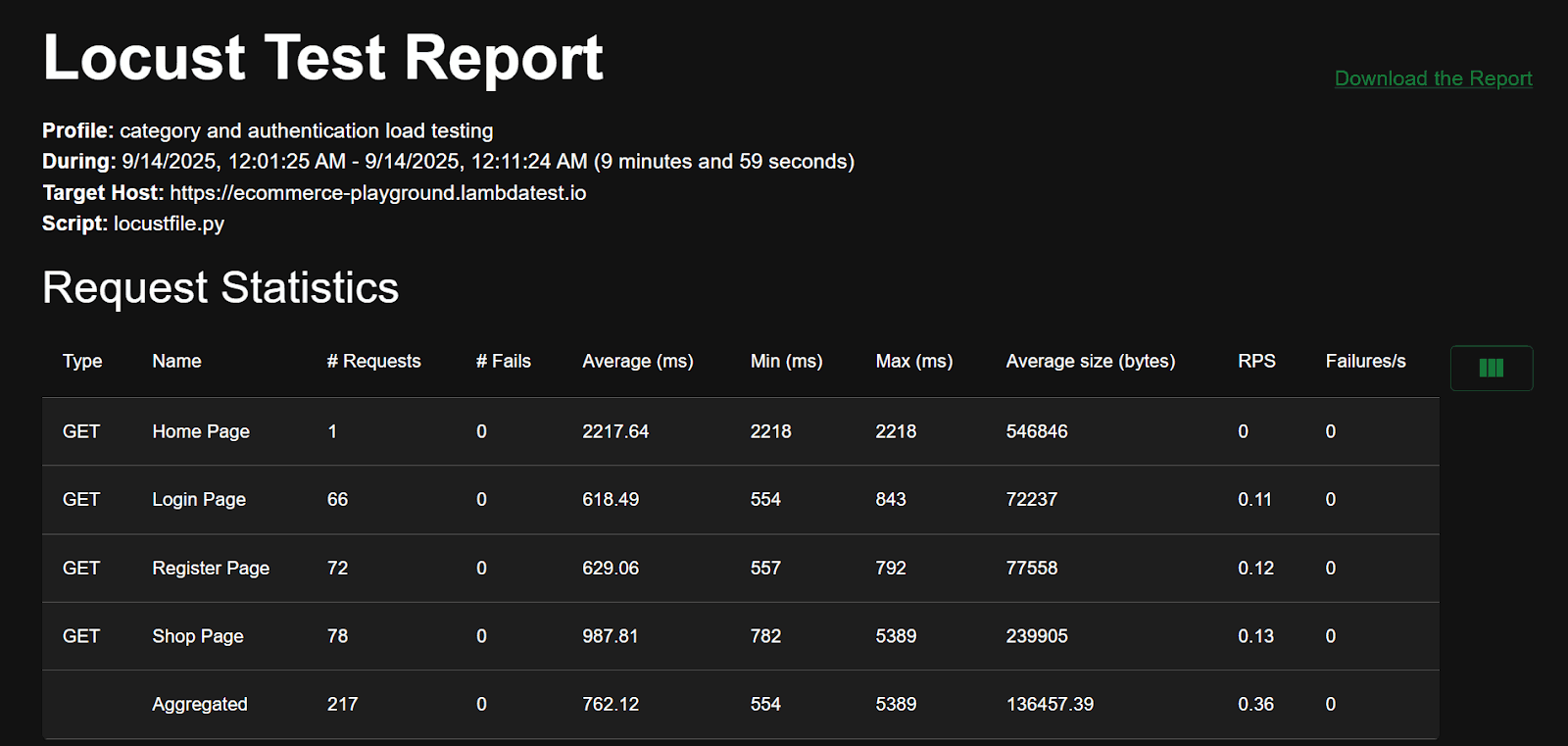Sort table by Type column header
The height and width of the screenshot is (746, 1568).
pos(82,361)
